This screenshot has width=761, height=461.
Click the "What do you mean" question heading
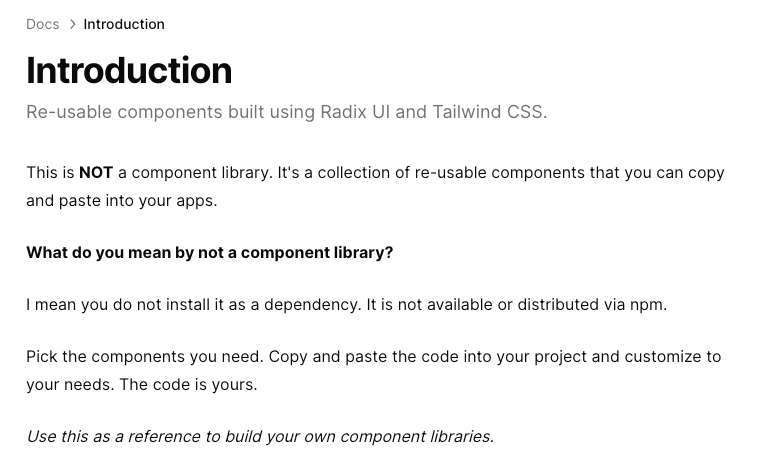[210, 253]
